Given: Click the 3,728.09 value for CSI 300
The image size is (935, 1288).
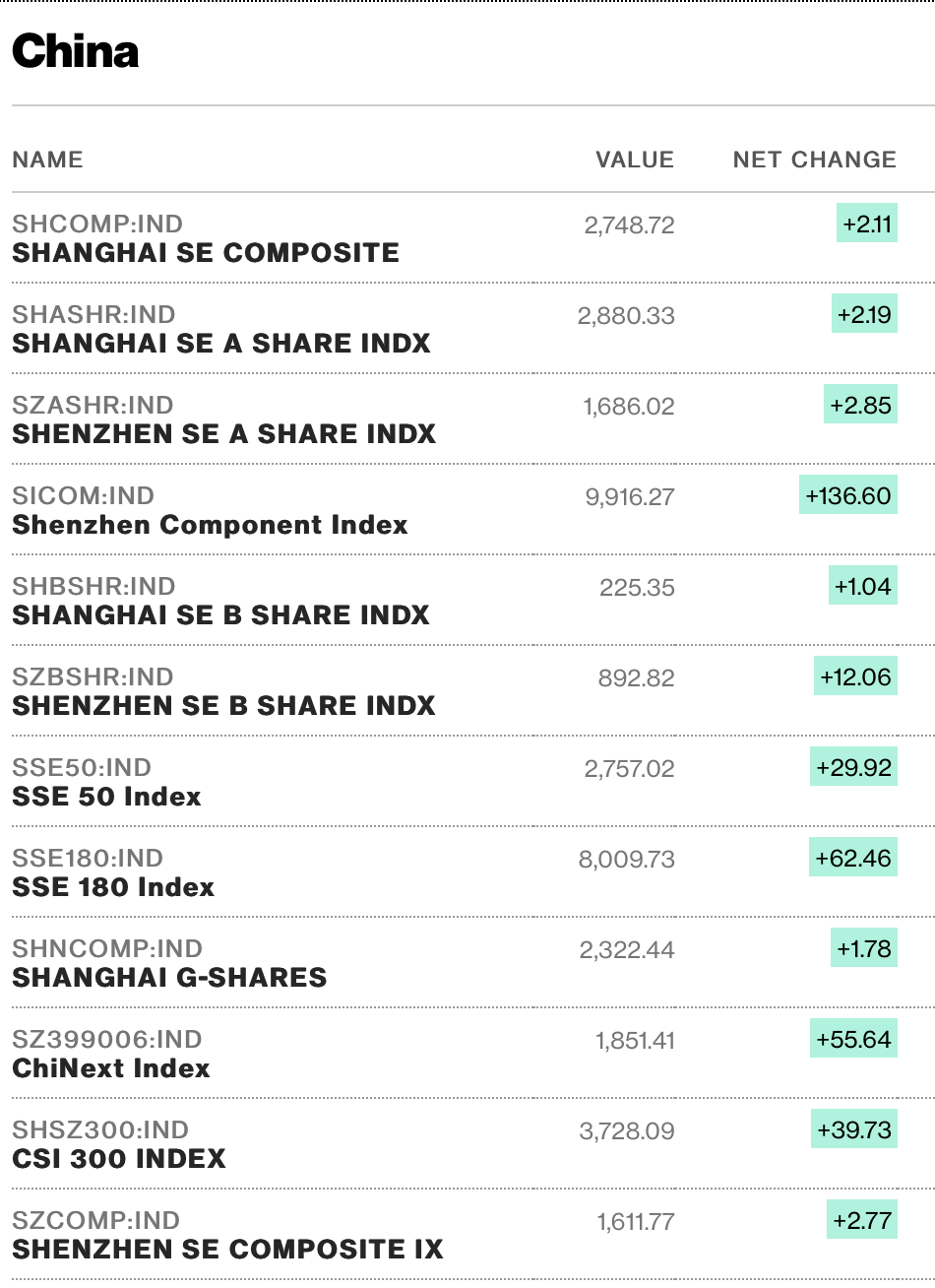Looking at the screenshot, I should point(627,1130).
